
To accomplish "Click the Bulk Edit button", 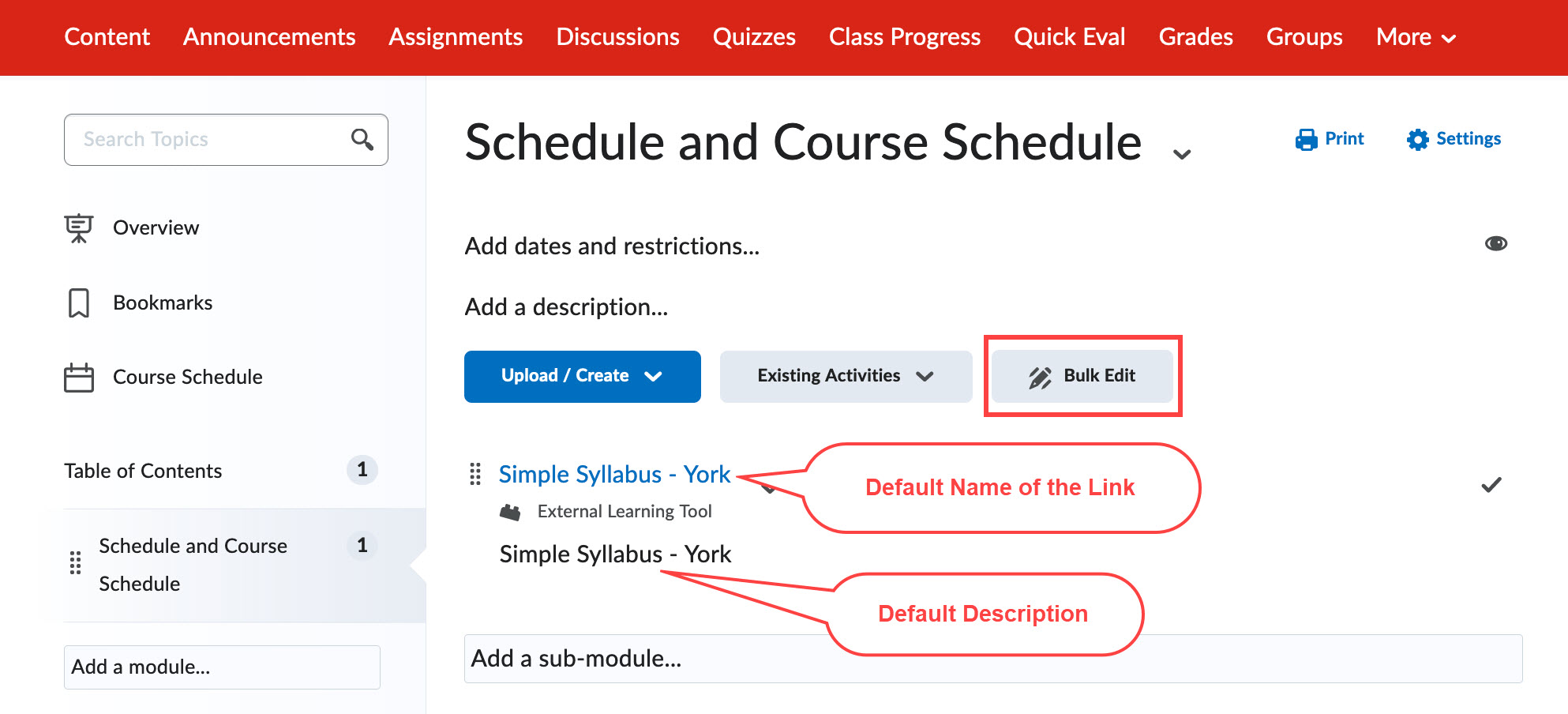I will pyautogui.click(x=1082, y=376).
